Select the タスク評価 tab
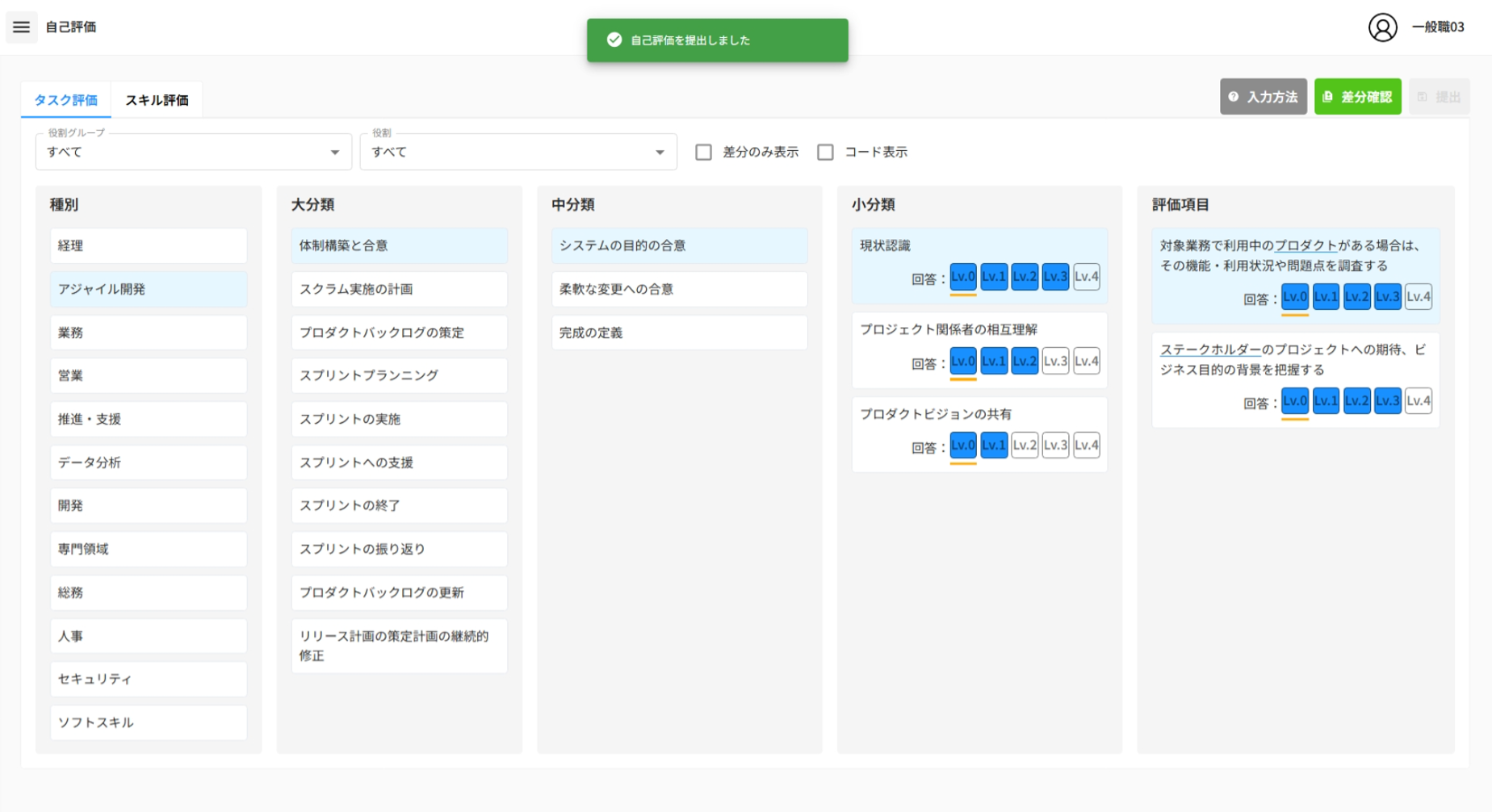 point(65,100)
